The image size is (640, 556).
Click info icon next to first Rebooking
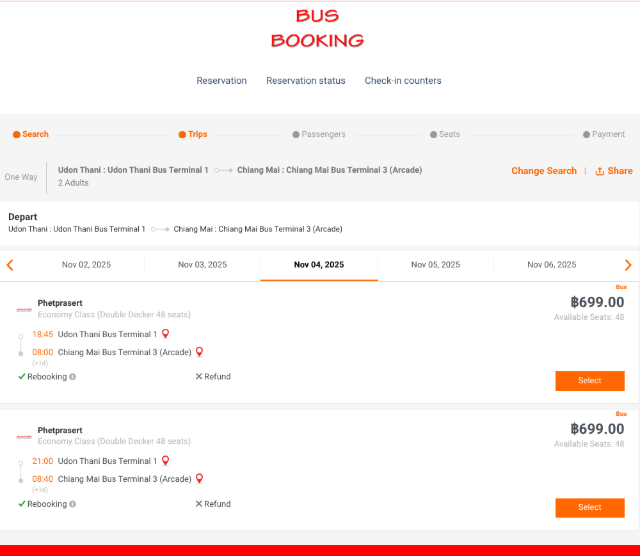(x=72, y=377)
